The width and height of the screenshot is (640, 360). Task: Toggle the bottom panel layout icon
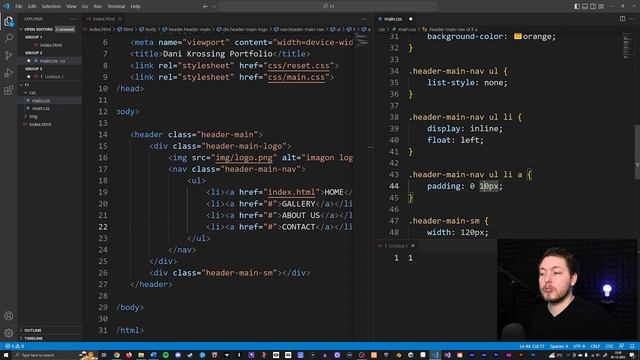coord(585,6)
